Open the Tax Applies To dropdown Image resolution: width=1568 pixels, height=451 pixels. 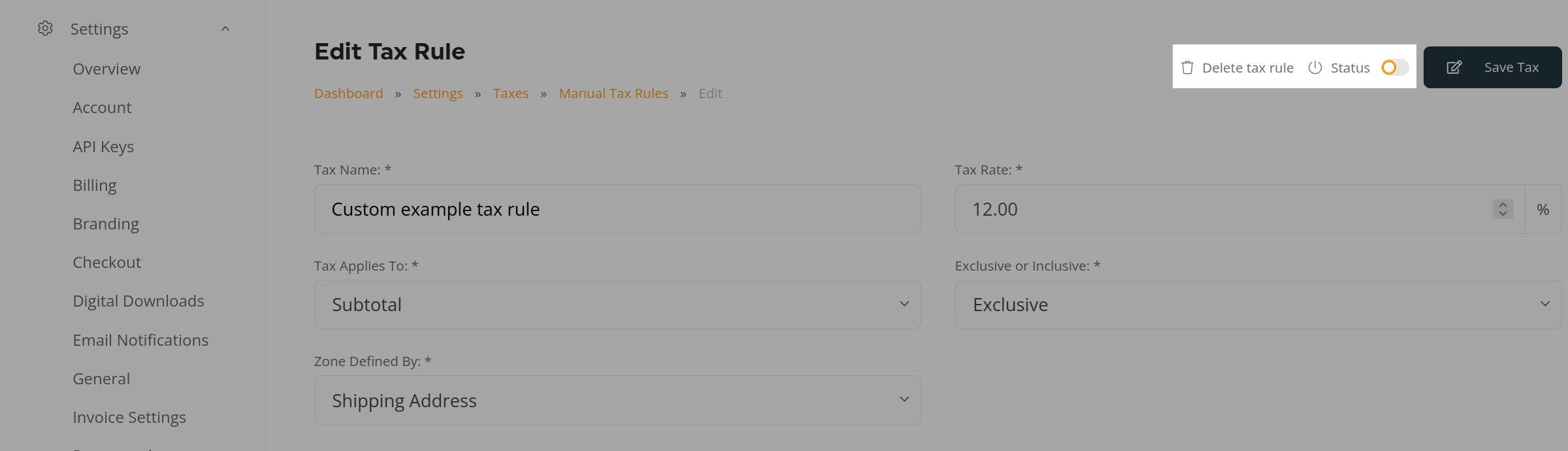coord(617,305)
